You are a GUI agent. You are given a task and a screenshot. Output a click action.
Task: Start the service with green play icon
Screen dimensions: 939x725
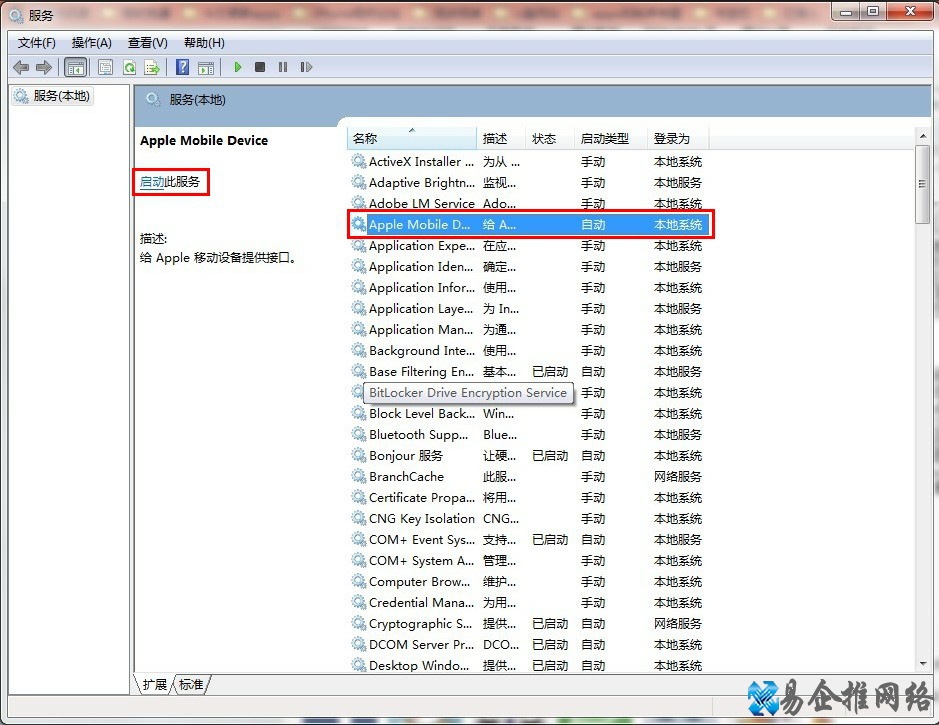(237, 66)
